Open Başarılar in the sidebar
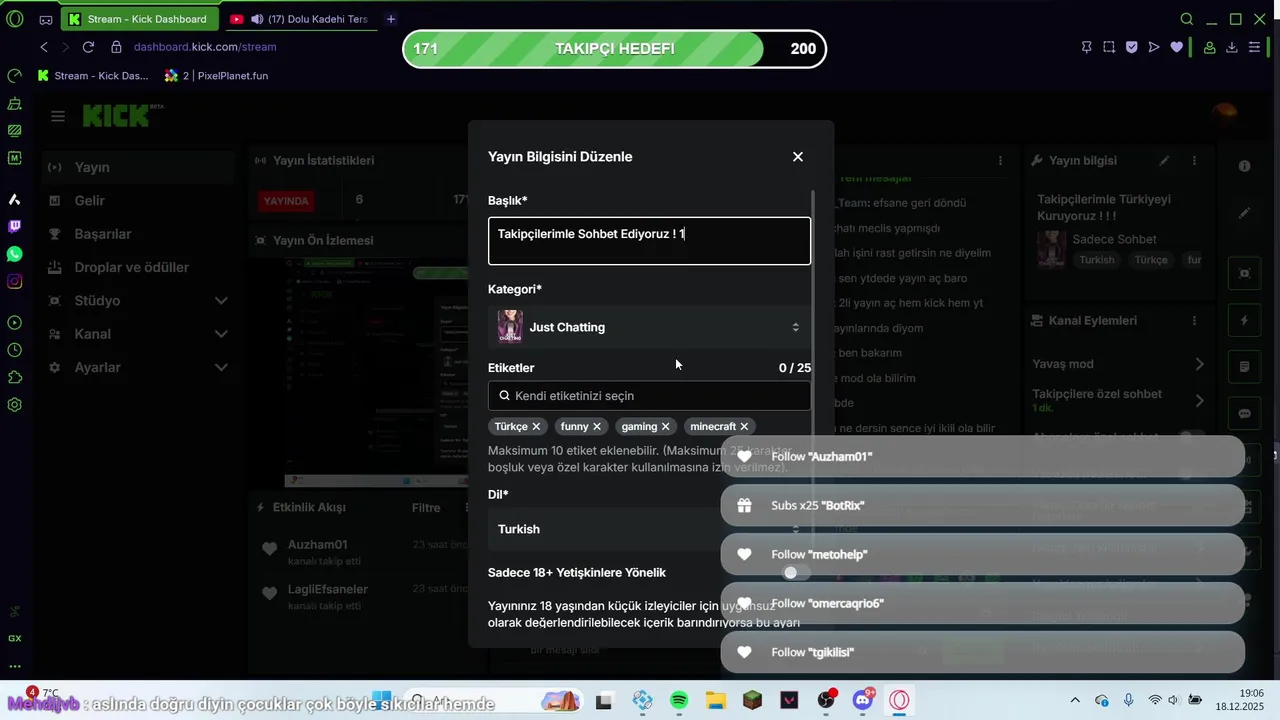This screenshot has width=1280, height=720. click(139, 234)
